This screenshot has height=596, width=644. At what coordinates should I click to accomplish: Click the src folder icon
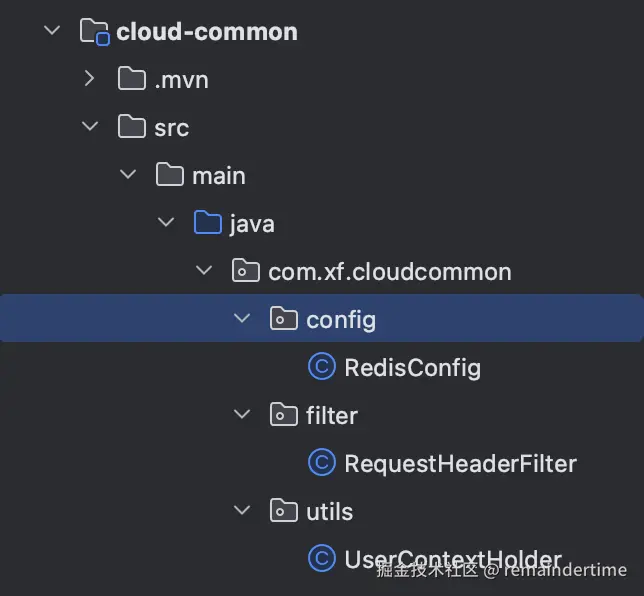132,127
